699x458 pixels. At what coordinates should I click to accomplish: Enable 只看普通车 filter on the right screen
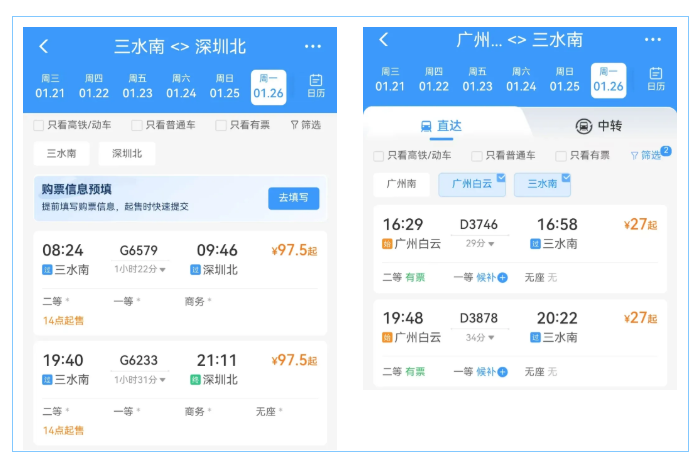coord(477,156)
